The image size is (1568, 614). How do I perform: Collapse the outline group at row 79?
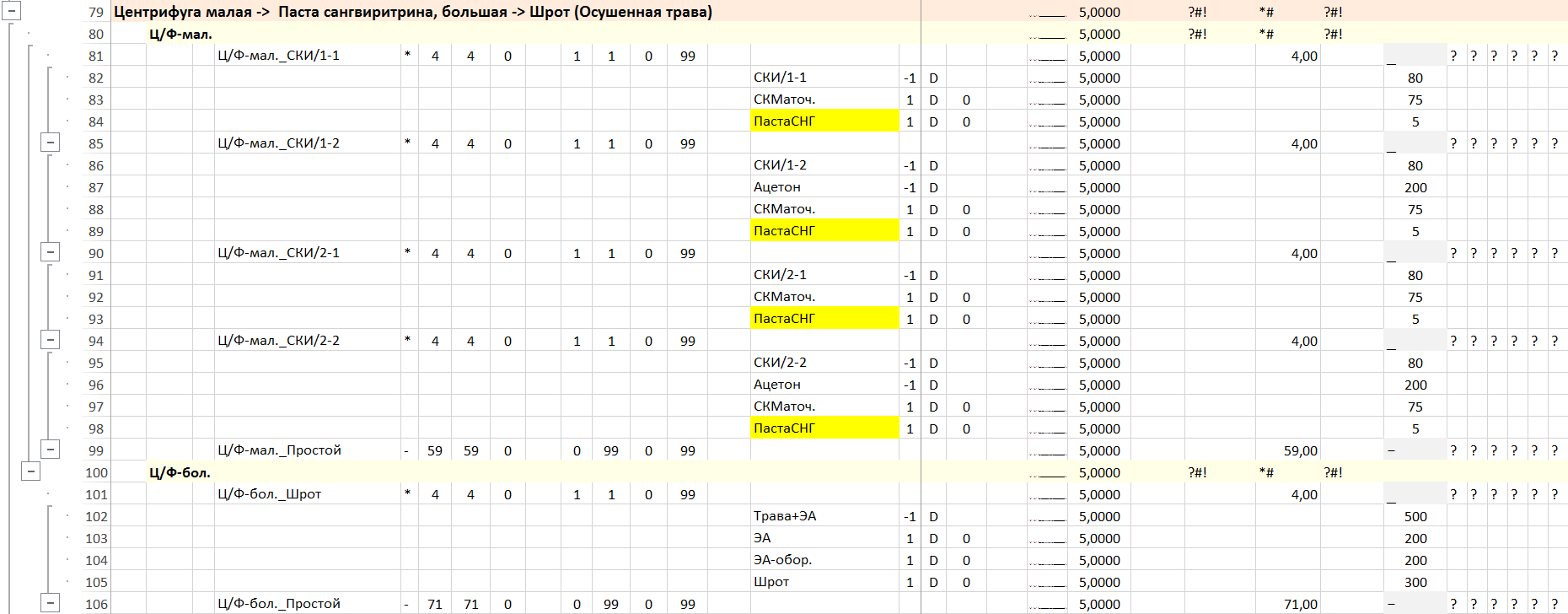12,12
